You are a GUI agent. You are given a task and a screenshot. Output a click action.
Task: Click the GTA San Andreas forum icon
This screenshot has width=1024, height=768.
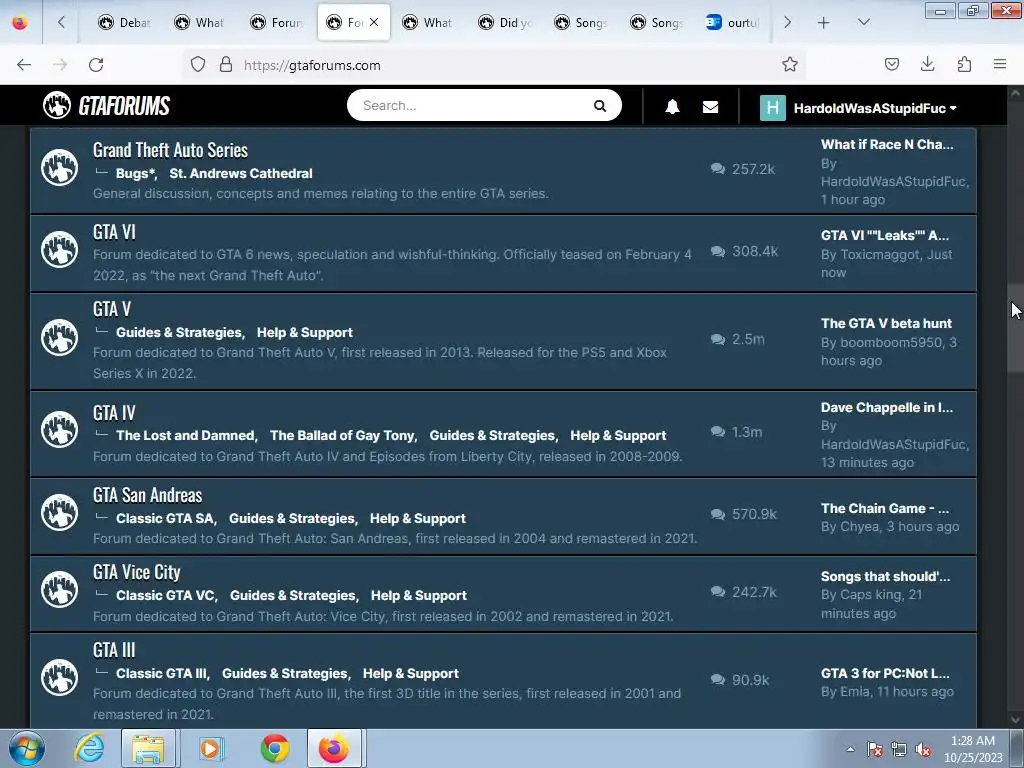(x=59, y=513)
